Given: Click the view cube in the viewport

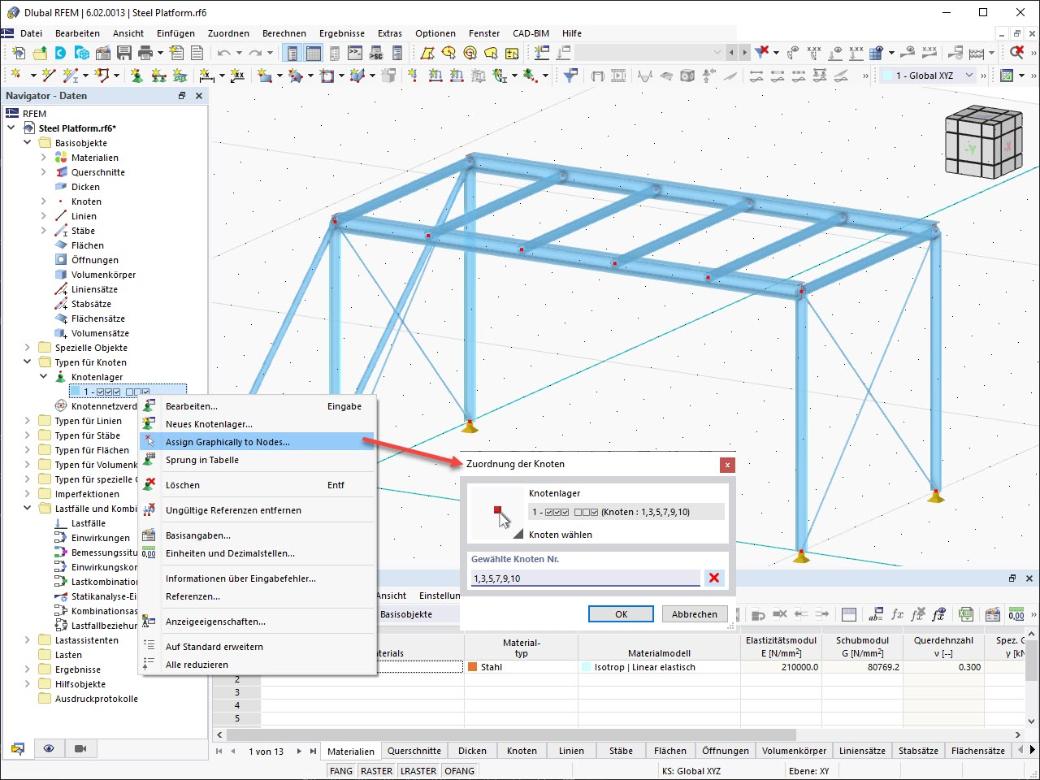Looking at the screenshot, I should coord(984,141).
